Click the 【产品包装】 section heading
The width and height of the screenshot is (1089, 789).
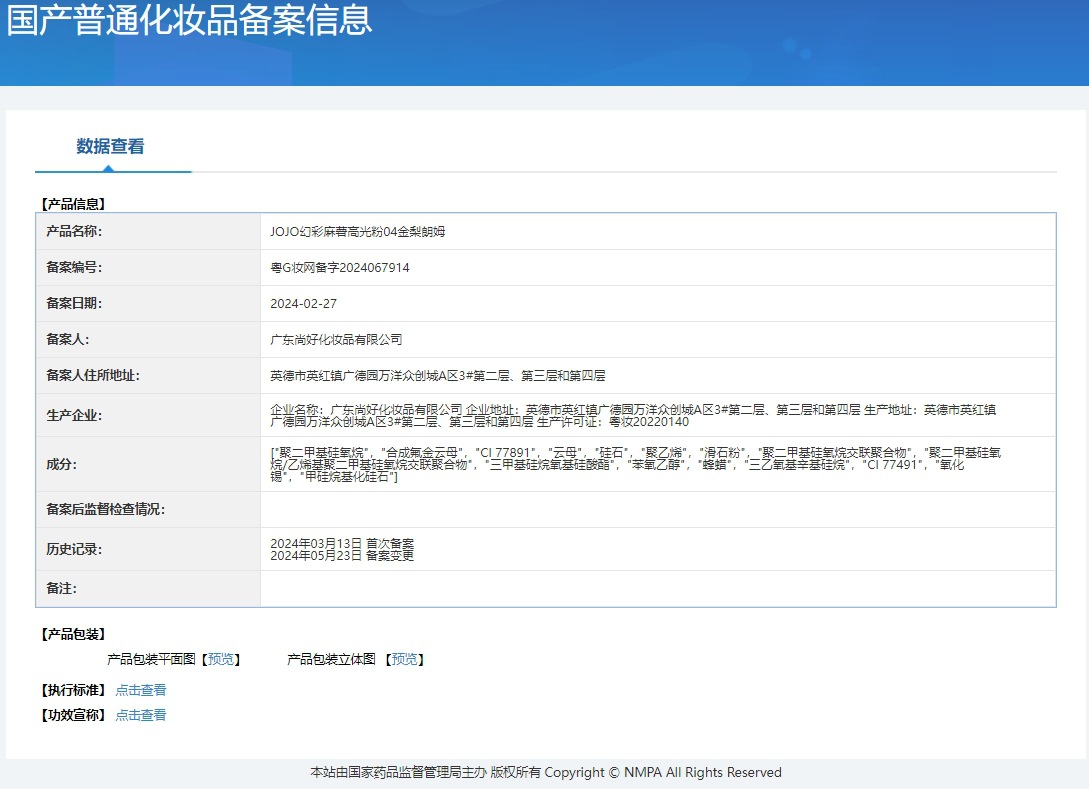(73, 634)
